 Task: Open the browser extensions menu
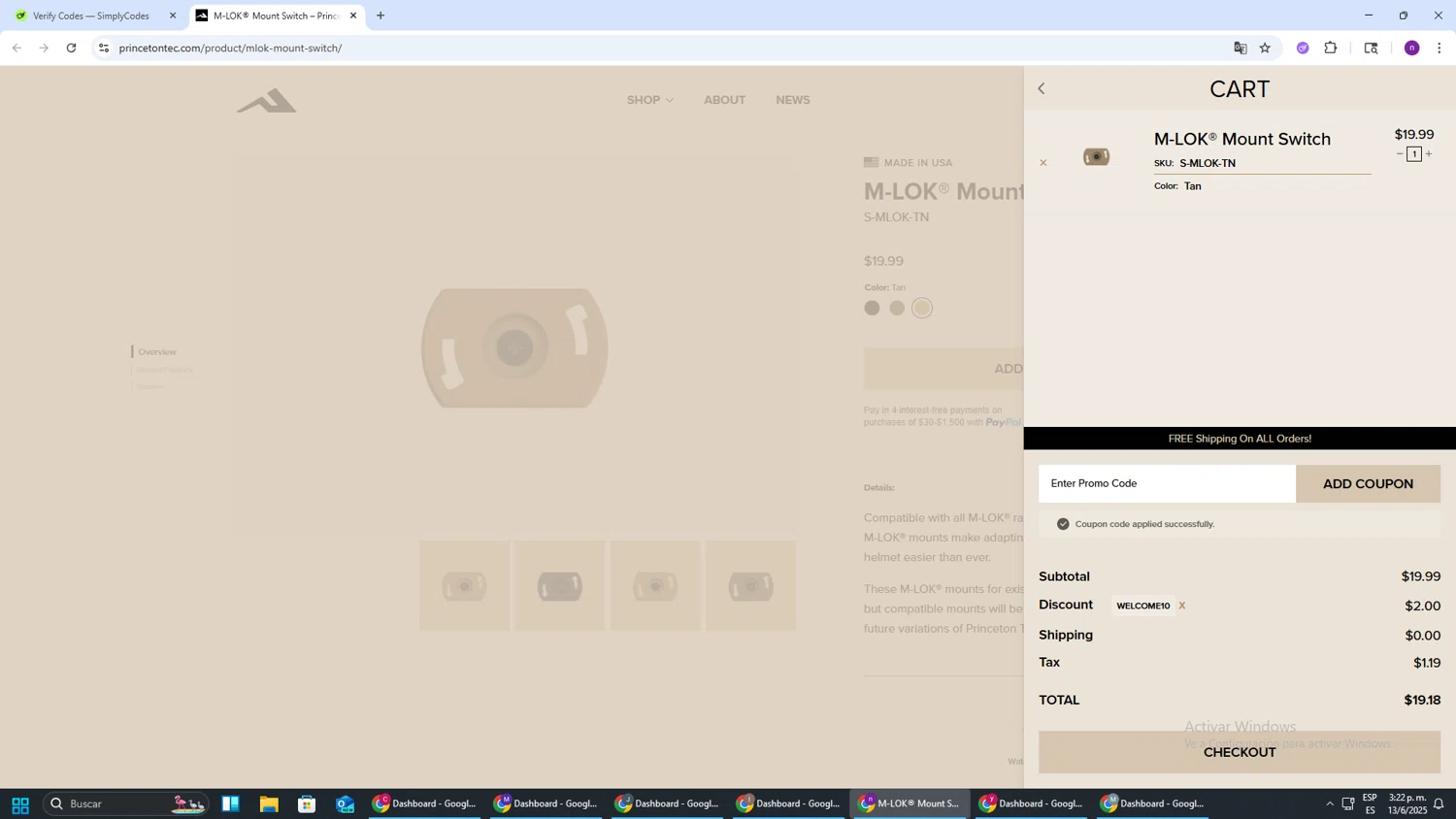(1331, 49)
